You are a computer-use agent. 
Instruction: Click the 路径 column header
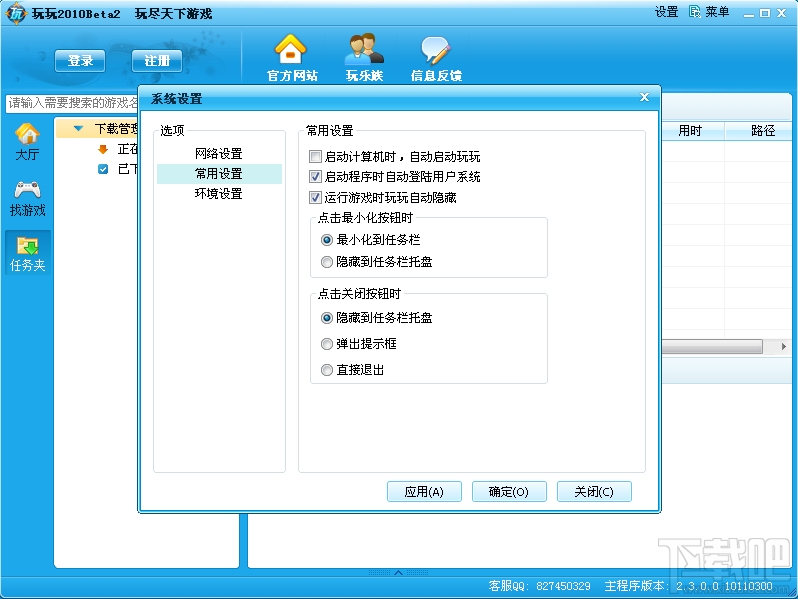pos(762,131)
